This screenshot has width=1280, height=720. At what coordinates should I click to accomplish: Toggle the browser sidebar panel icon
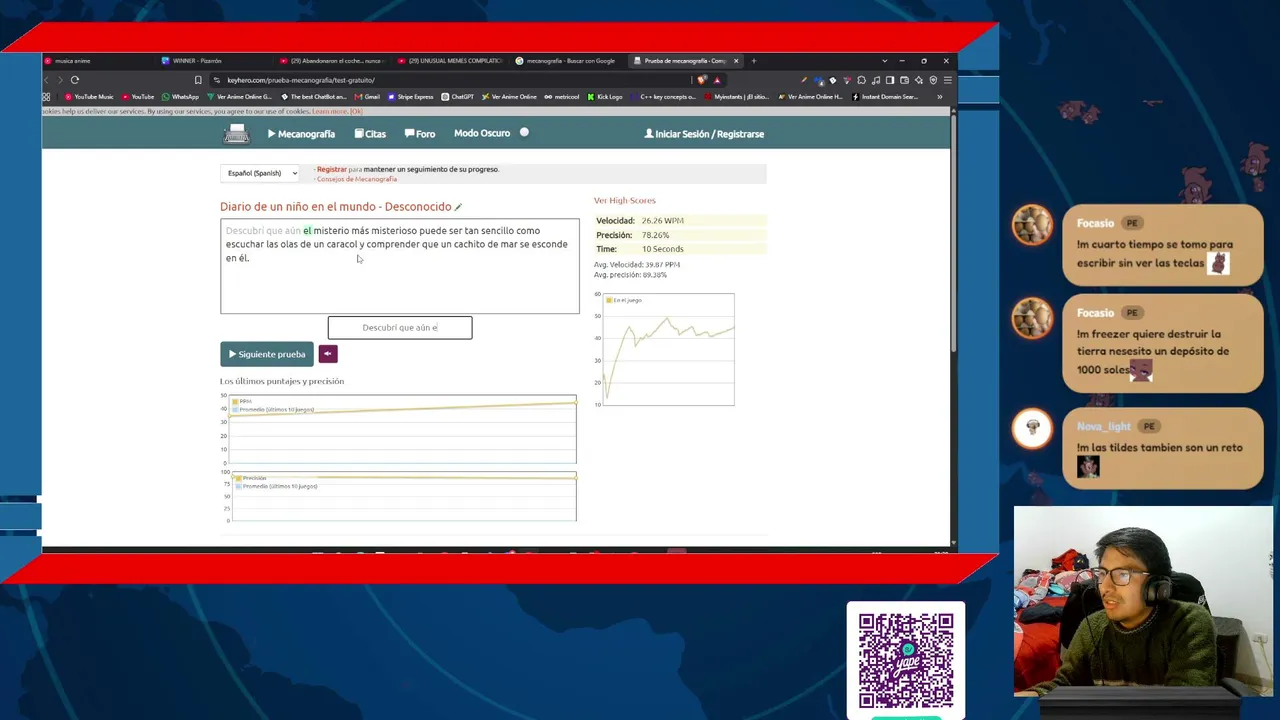tap(890, 80)
